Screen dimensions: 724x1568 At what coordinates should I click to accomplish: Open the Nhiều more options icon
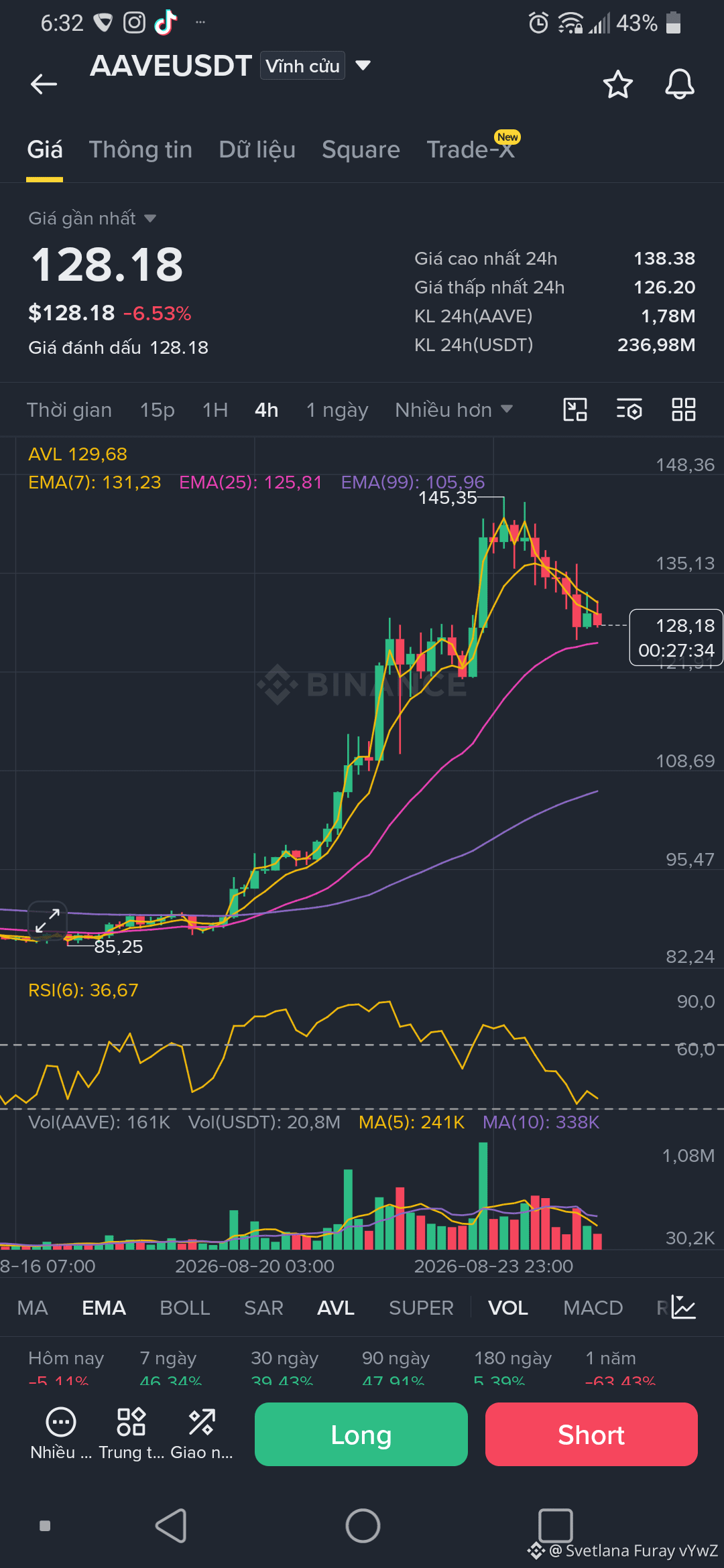[x=61, y=1434]
